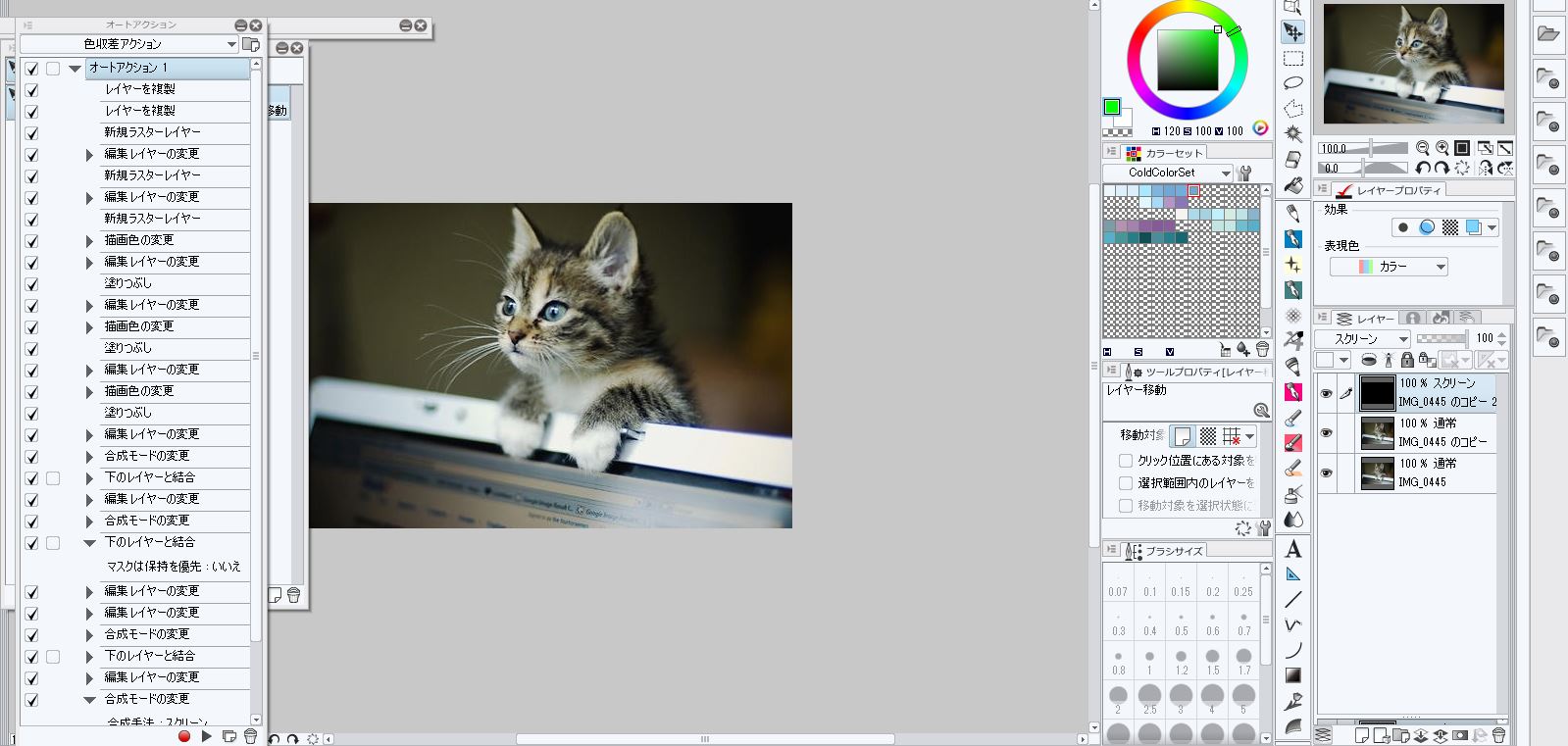Screen dimensions: 1568x746
Task: Select the Text tool
Action: pyautogui.click(x=1293, y=549)
